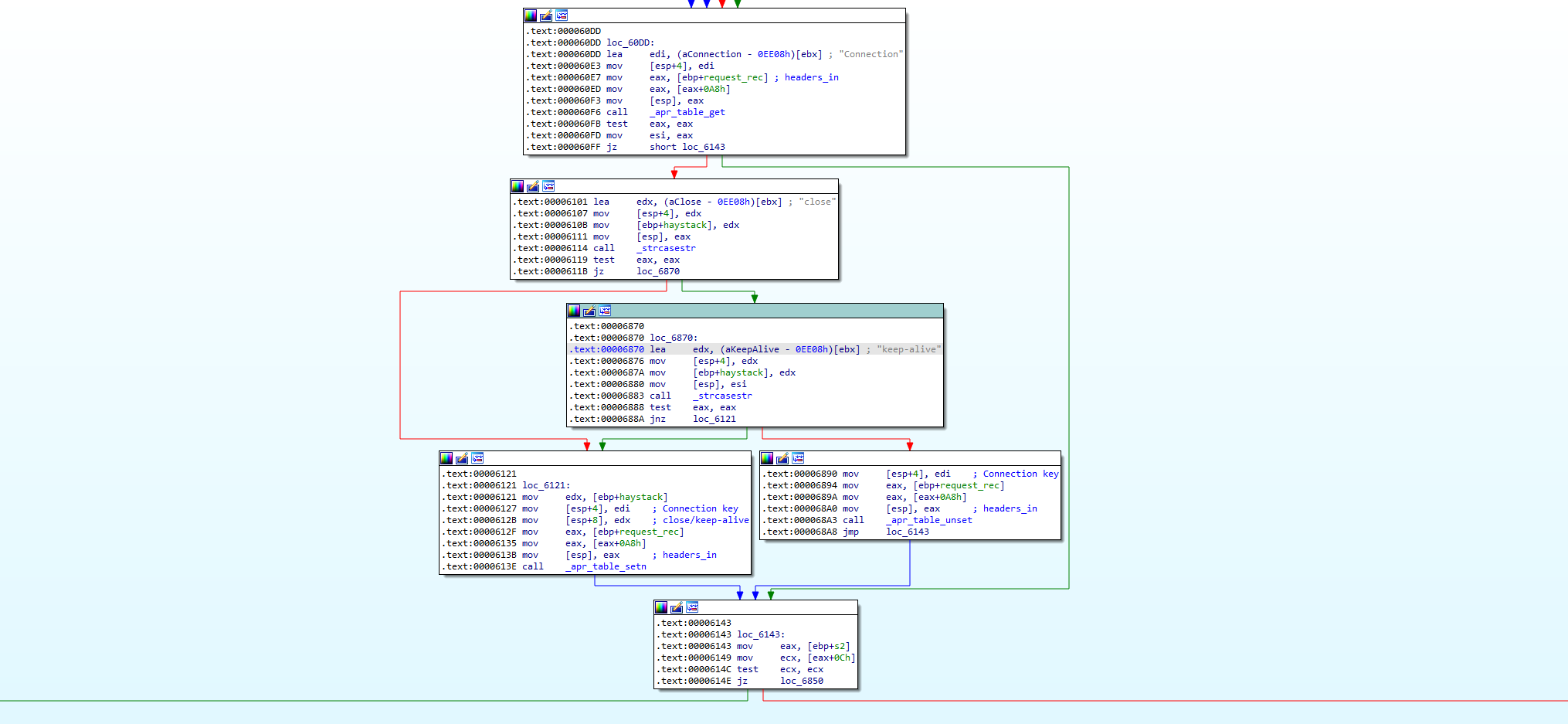Click the group-node icon on the apr_table_unset block

797,457
